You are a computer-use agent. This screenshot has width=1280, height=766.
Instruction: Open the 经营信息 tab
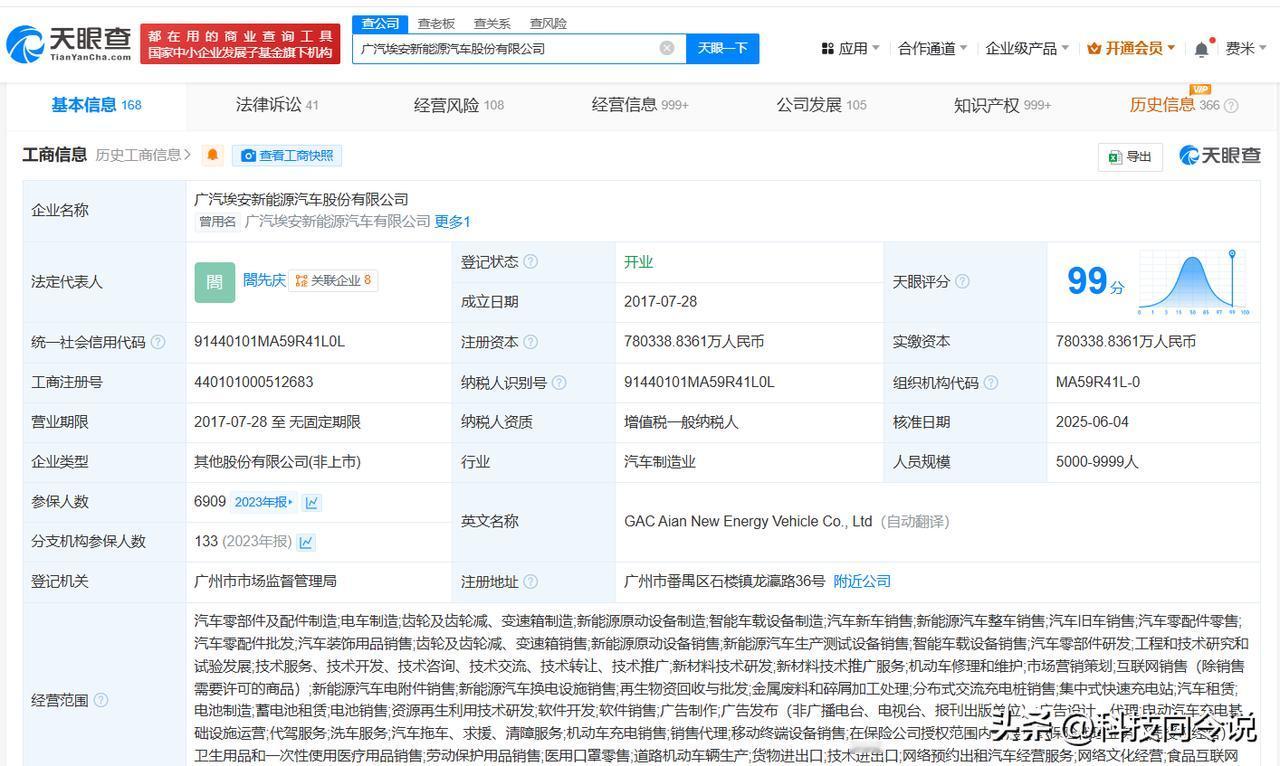click(x=640, y=105)
